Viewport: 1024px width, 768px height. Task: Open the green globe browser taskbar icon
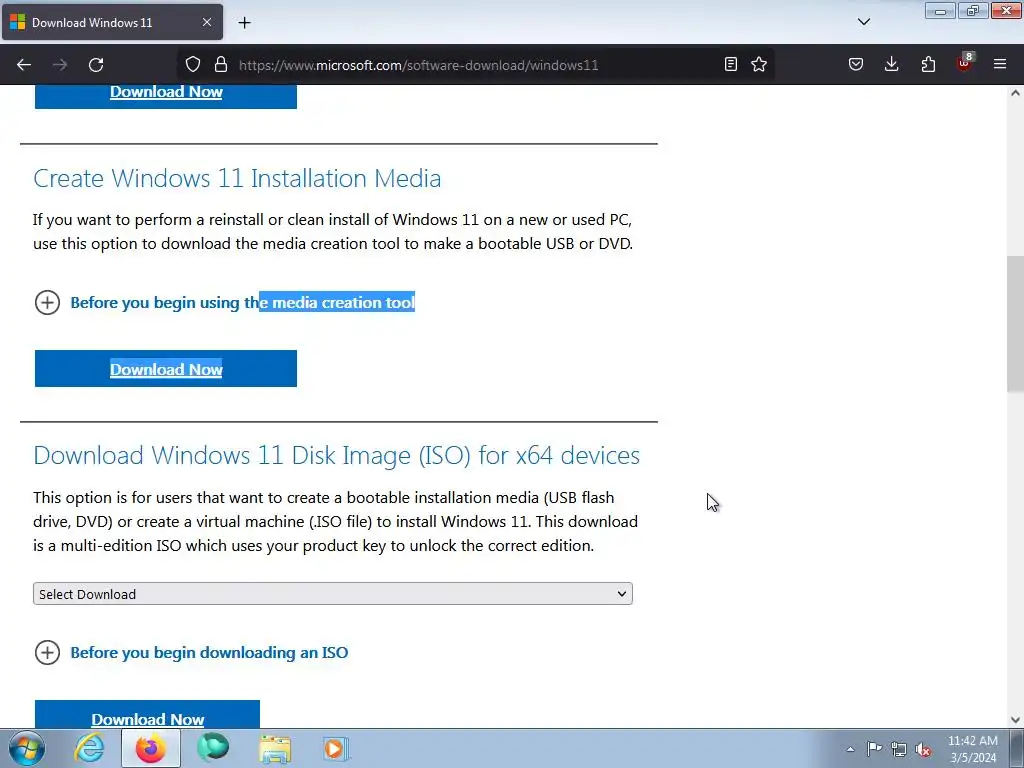click(x=213, y=748)
